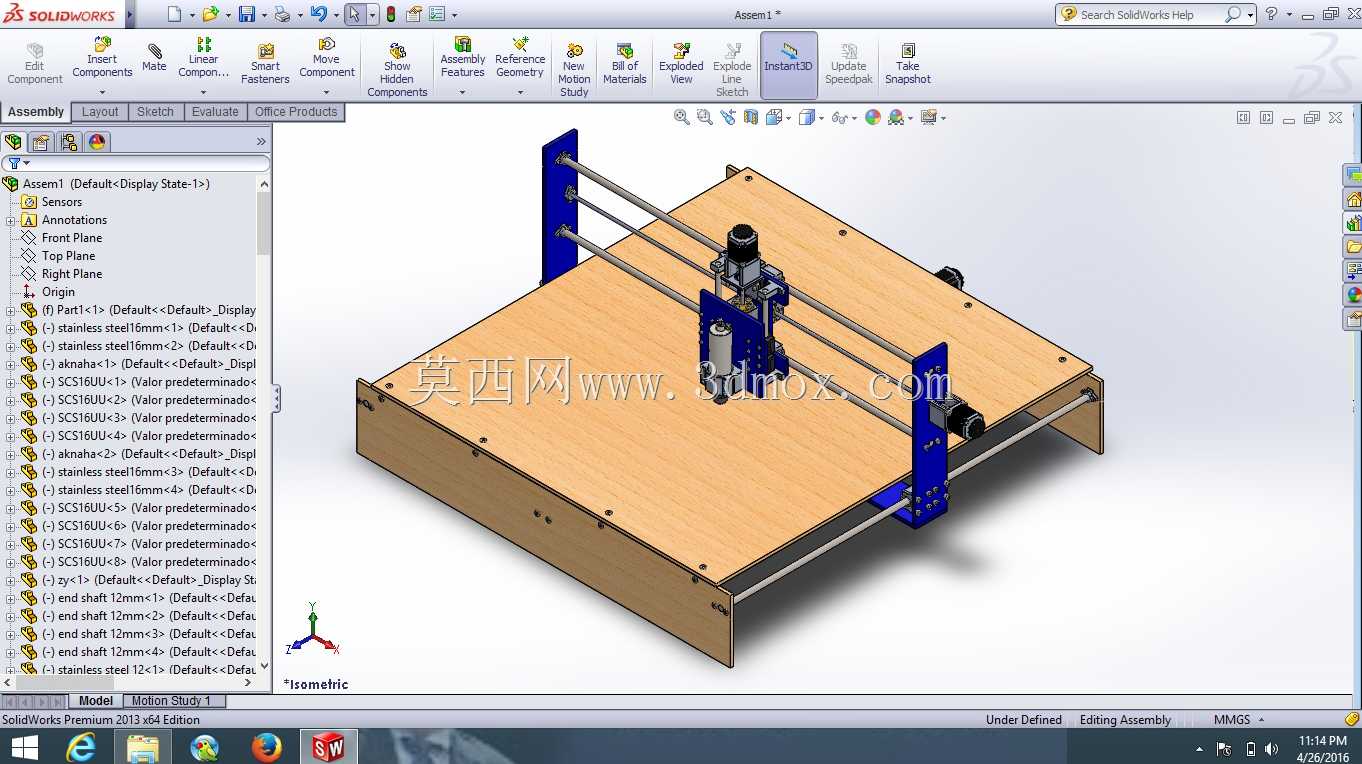This screenshot has width=1362, height=764.
Task: Expand Reference Geometry dropdown arrow
Action: [520, 92]
